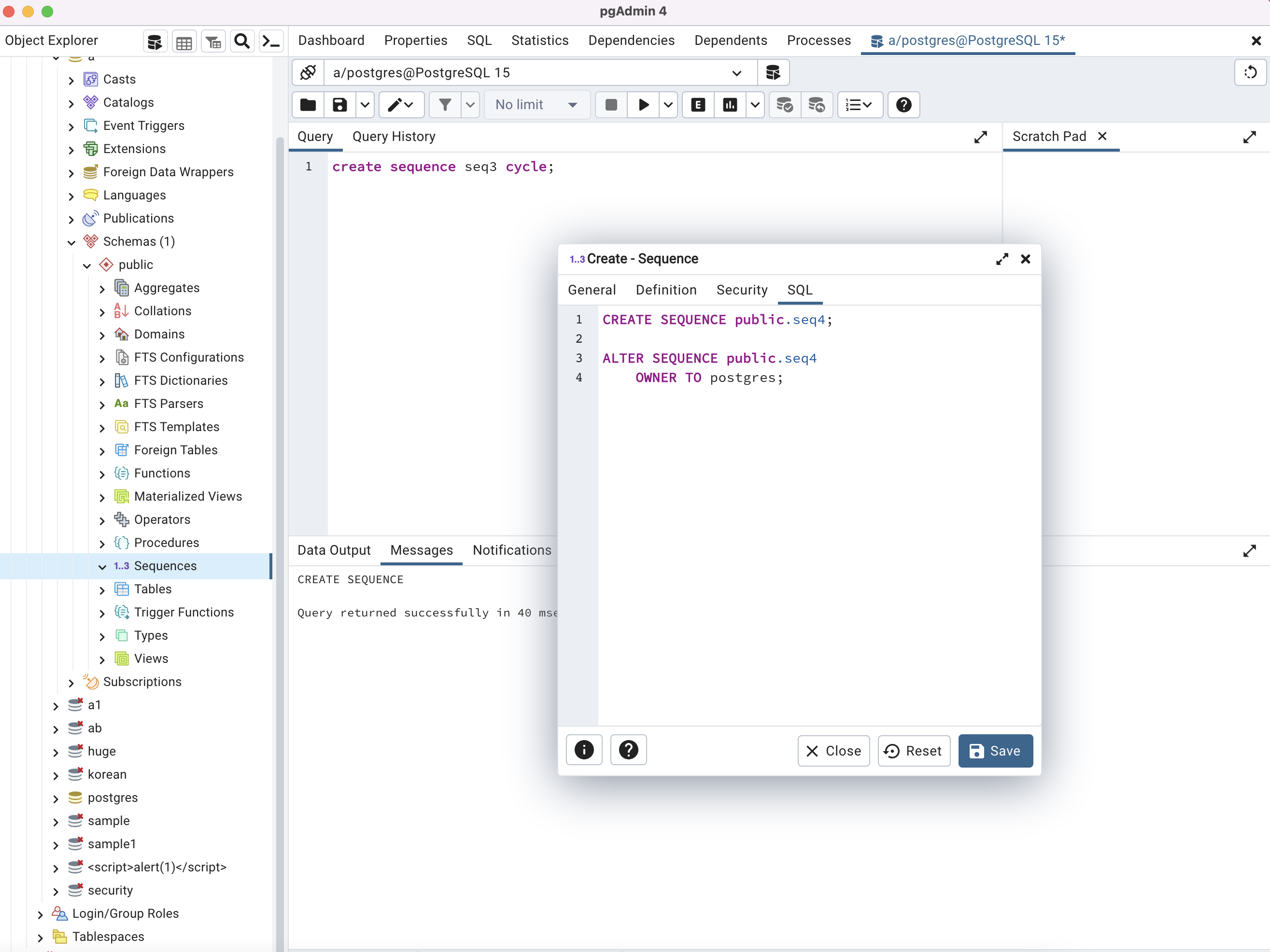Click Save in the Create Sequence dialog

(x=995, y=751)
